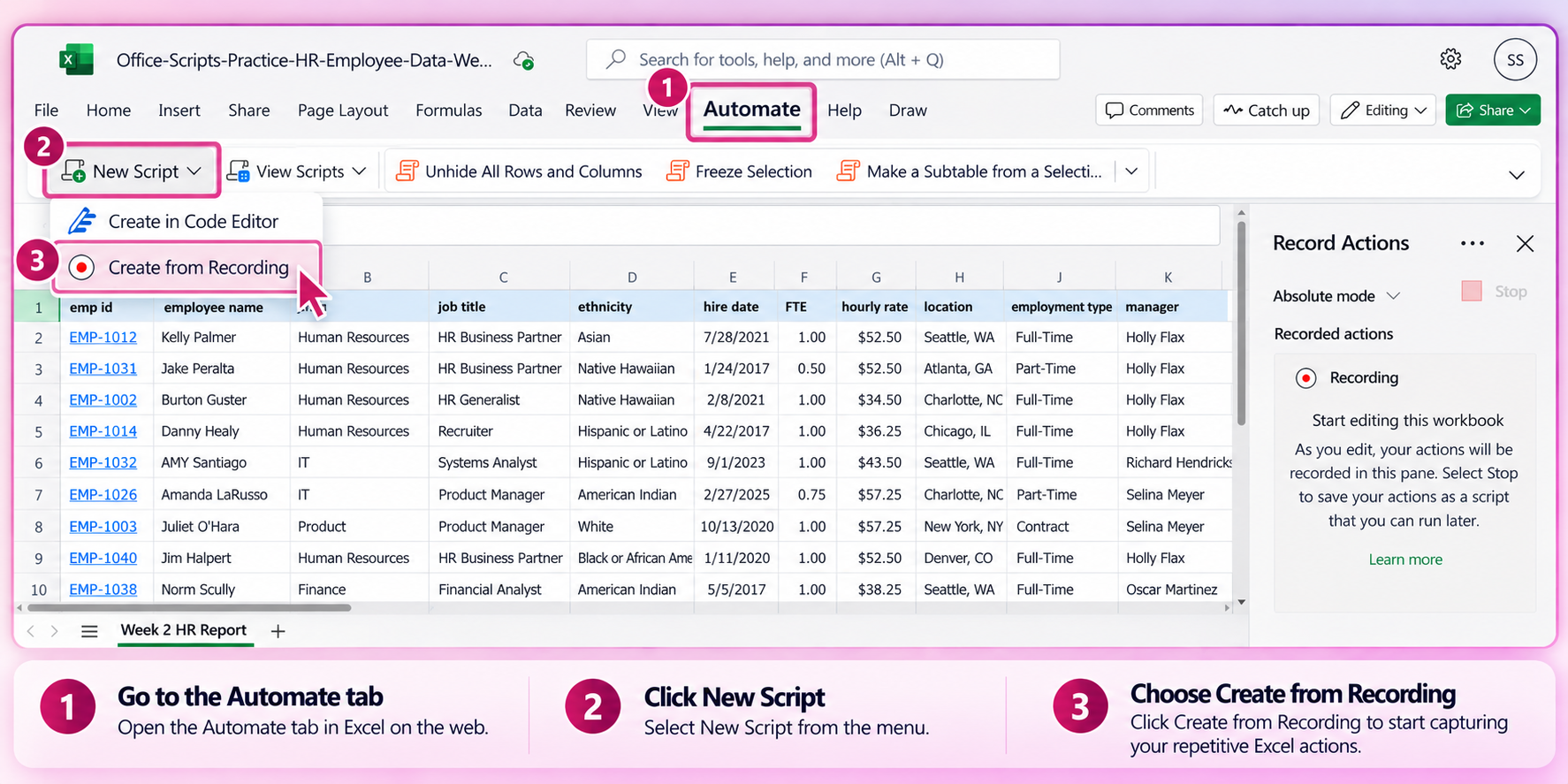The width and height of the screenshot is (1568, 784).
Task: Open the SS account avatar
Action: click(1515, 59)
